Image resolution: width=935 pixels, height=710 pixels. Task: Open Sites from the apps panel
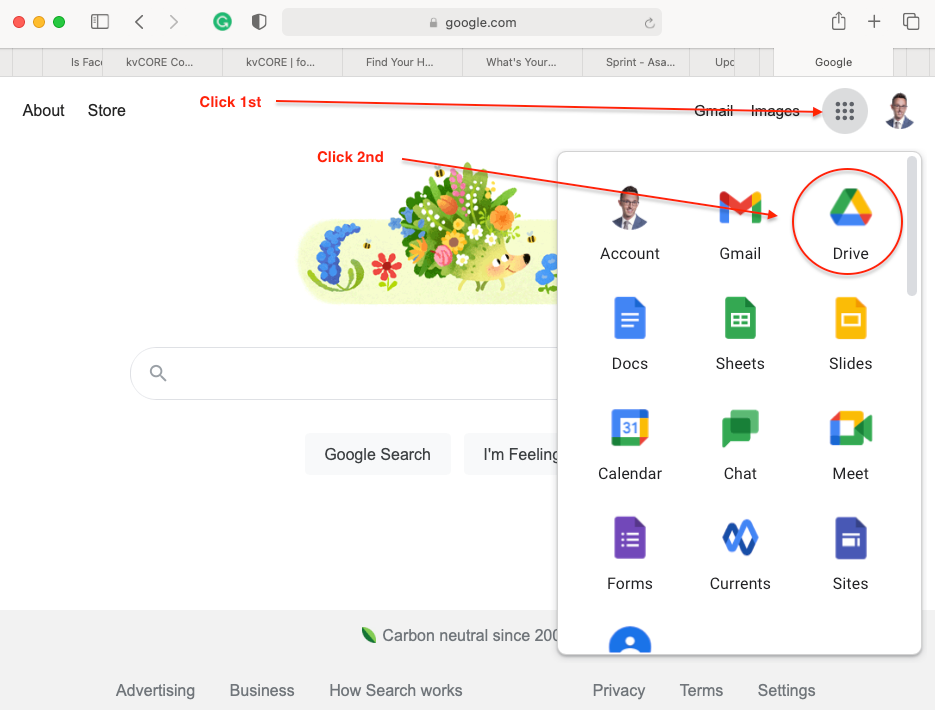click(x=850, y=554)
